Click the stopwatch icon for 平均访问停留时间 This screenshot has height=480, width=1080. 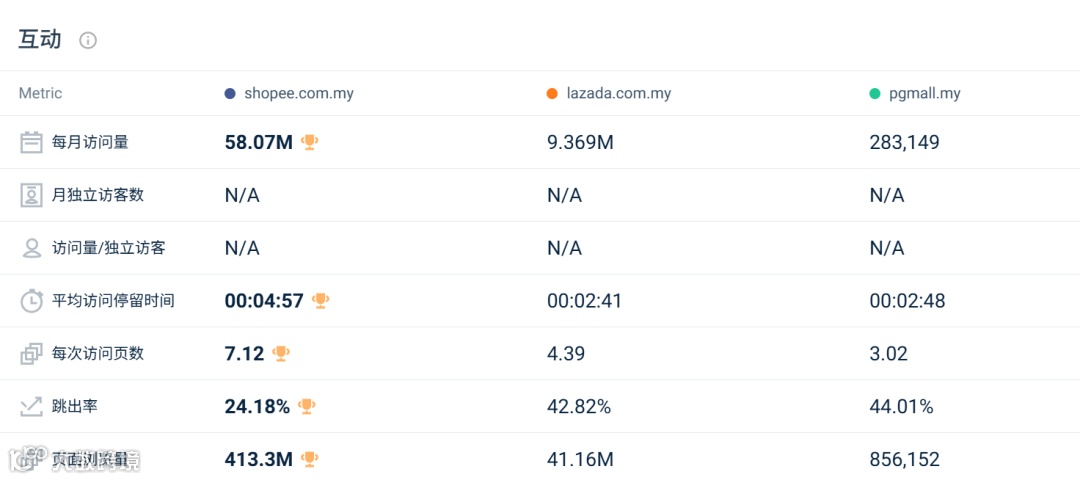pyautogui.click(x=32, y=300)
